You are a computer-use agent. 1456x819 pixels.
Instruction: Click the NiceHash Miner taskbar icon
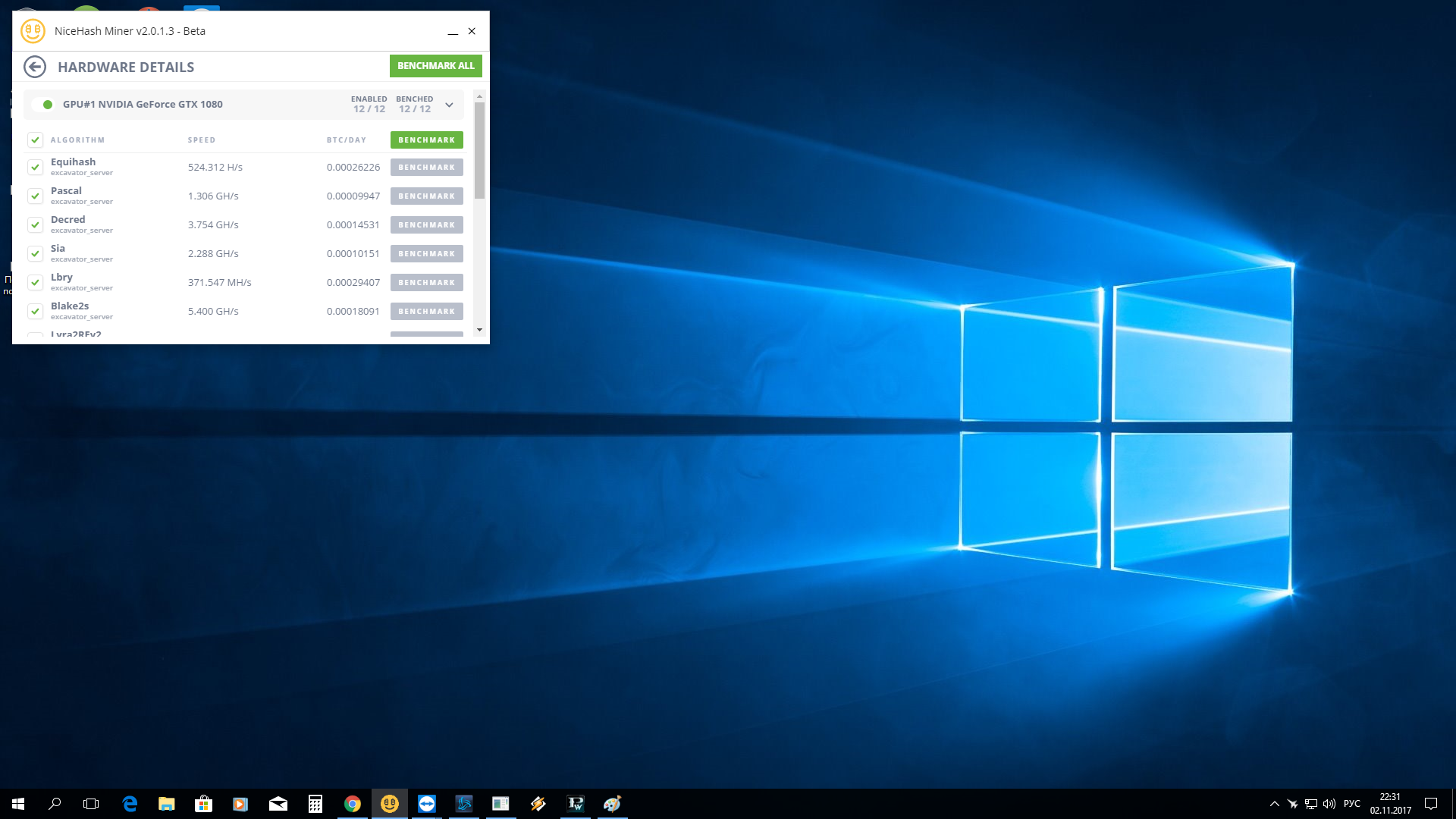pos(390,804)
